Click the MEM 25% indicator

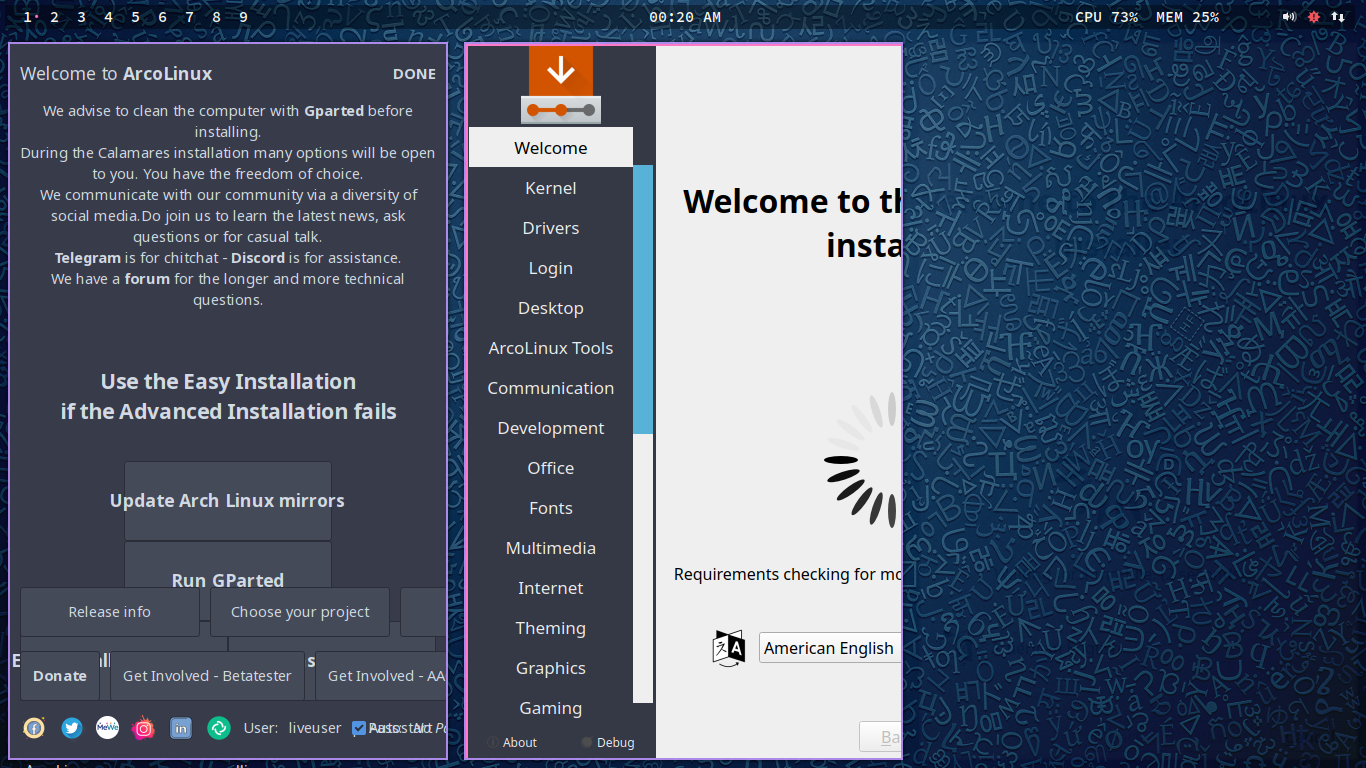tap(1187, 17)
